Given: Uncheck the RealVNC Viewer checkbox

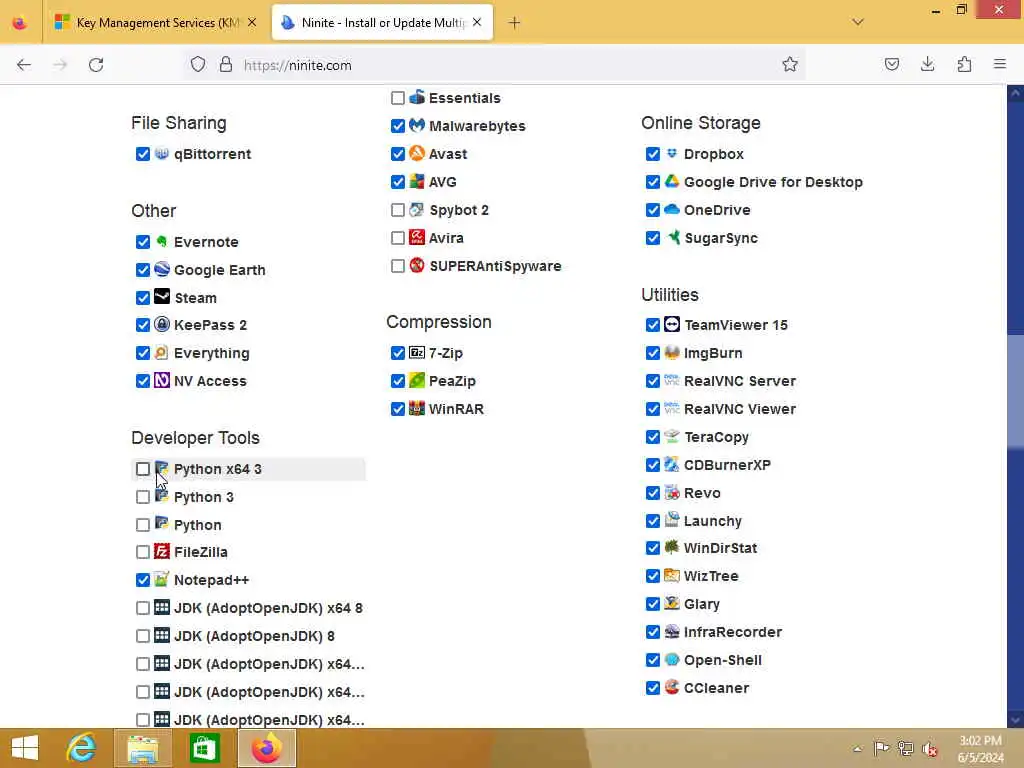Looking at the screenshot, I should coord(652,409).
